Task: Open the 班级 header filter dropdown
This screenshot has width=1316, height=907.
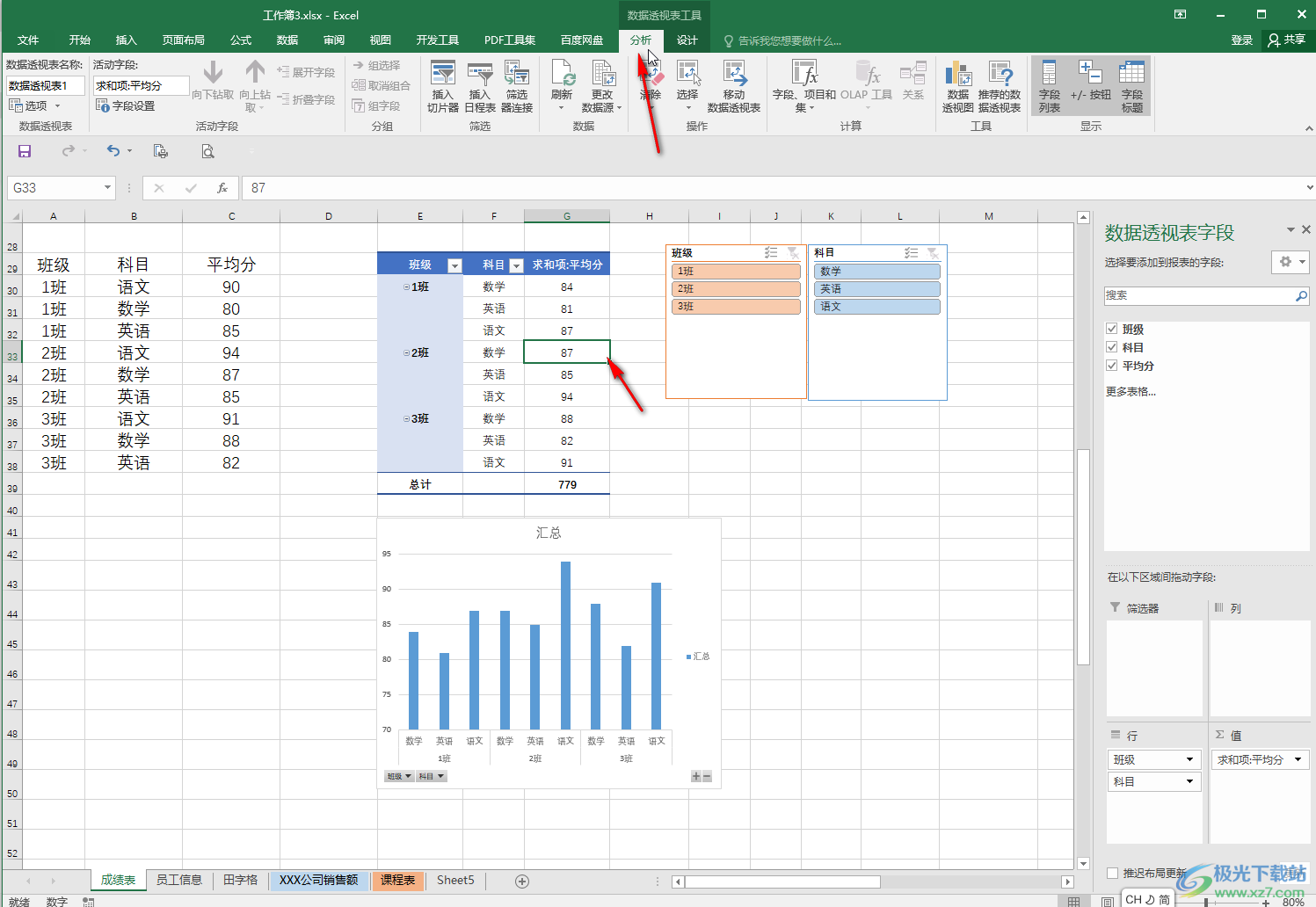Action: 454,265
